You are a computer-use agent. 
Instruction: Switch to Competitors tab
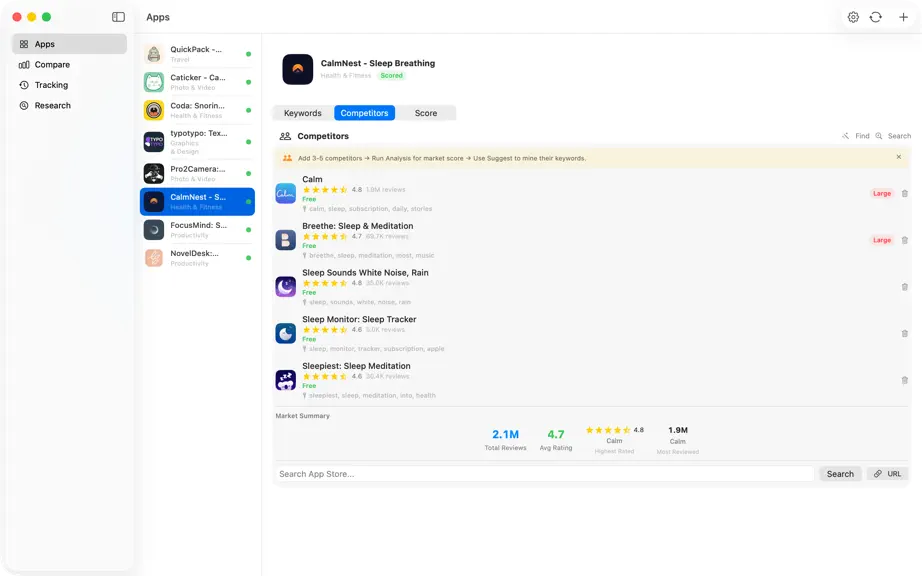(x=365, y=113)
